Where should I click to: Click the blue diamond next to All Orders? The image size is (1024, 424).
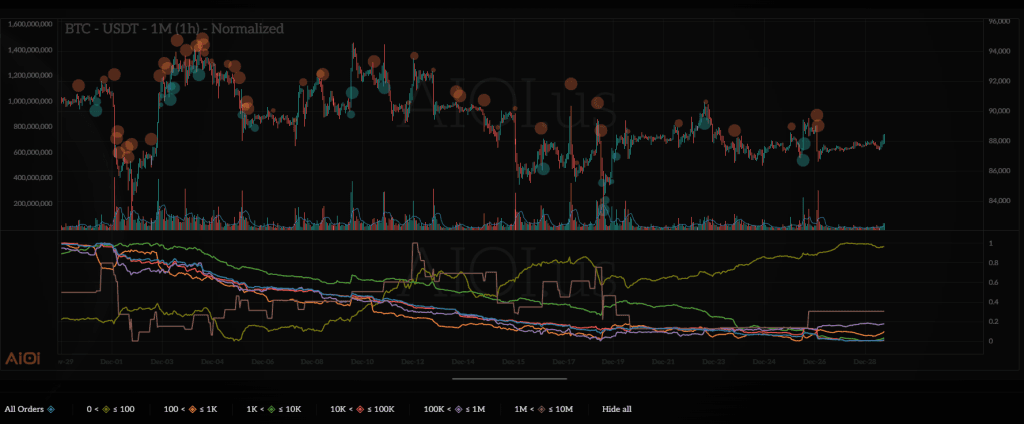51,408
